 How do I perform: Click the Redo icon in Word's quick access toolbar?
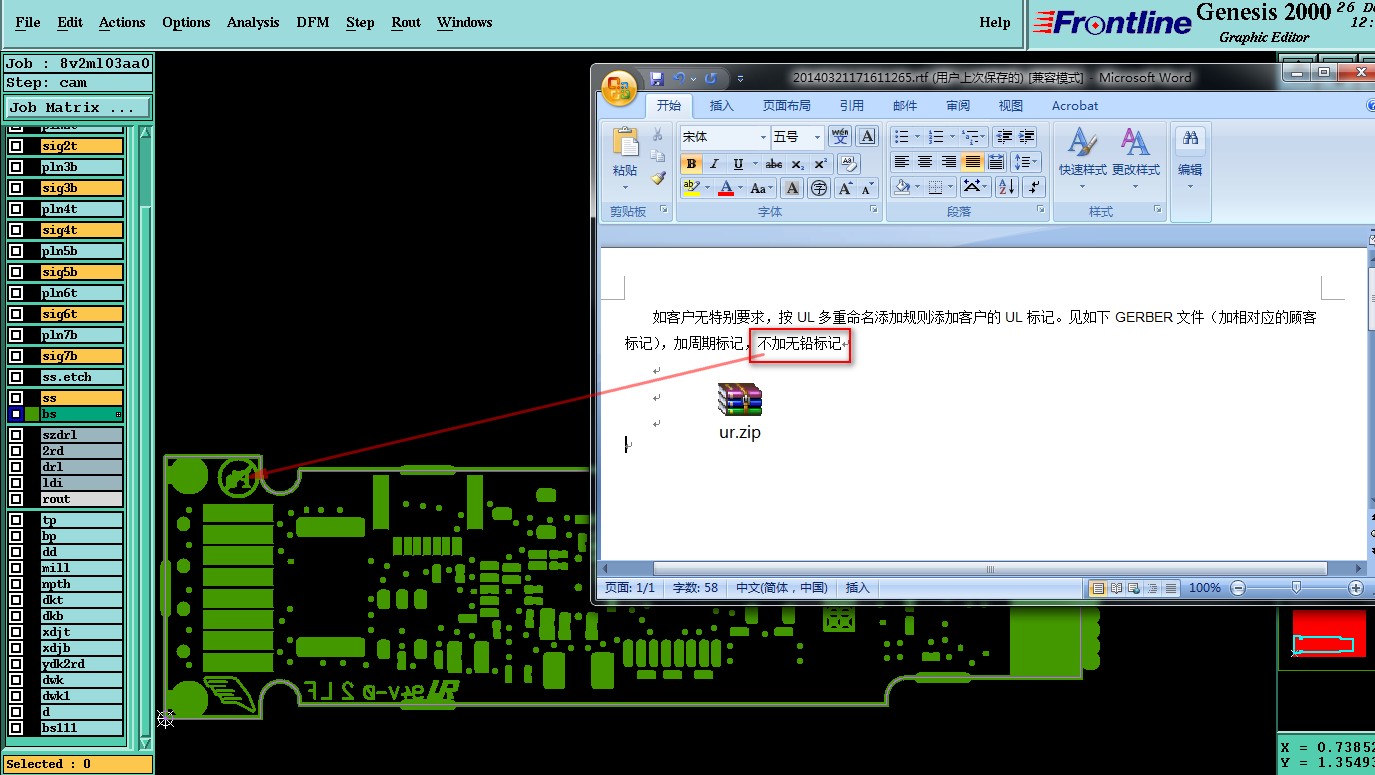click(711, 78)
